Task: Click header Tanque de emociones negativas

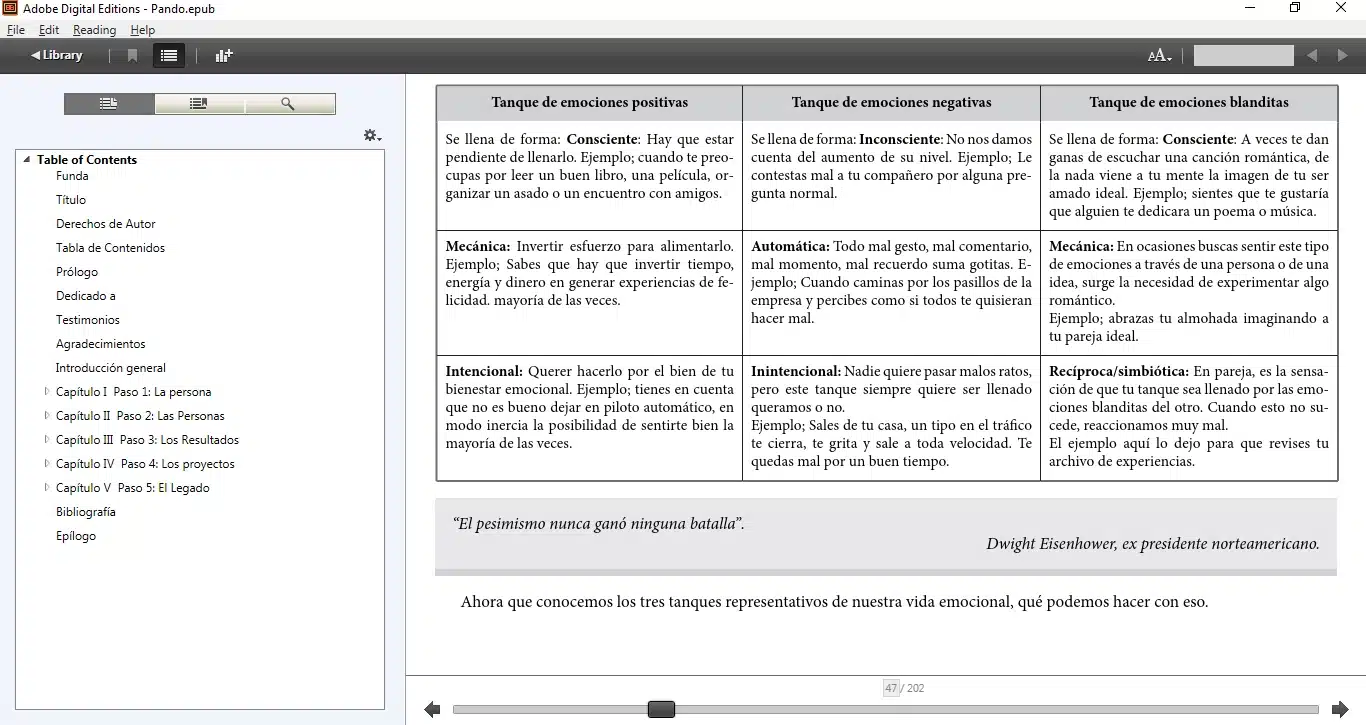Action: click(892, 102)
